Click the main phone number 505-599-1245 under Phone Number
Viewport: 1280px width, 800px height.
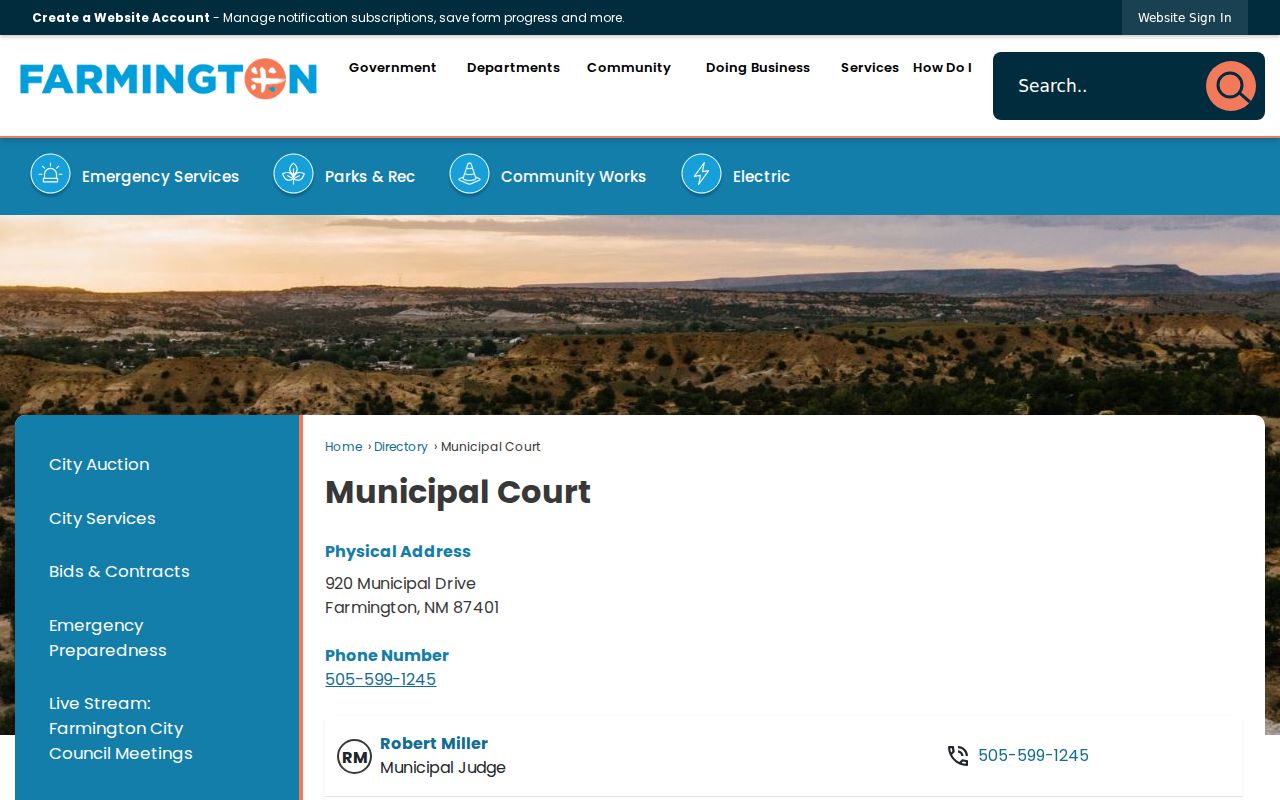coord(380,680)
